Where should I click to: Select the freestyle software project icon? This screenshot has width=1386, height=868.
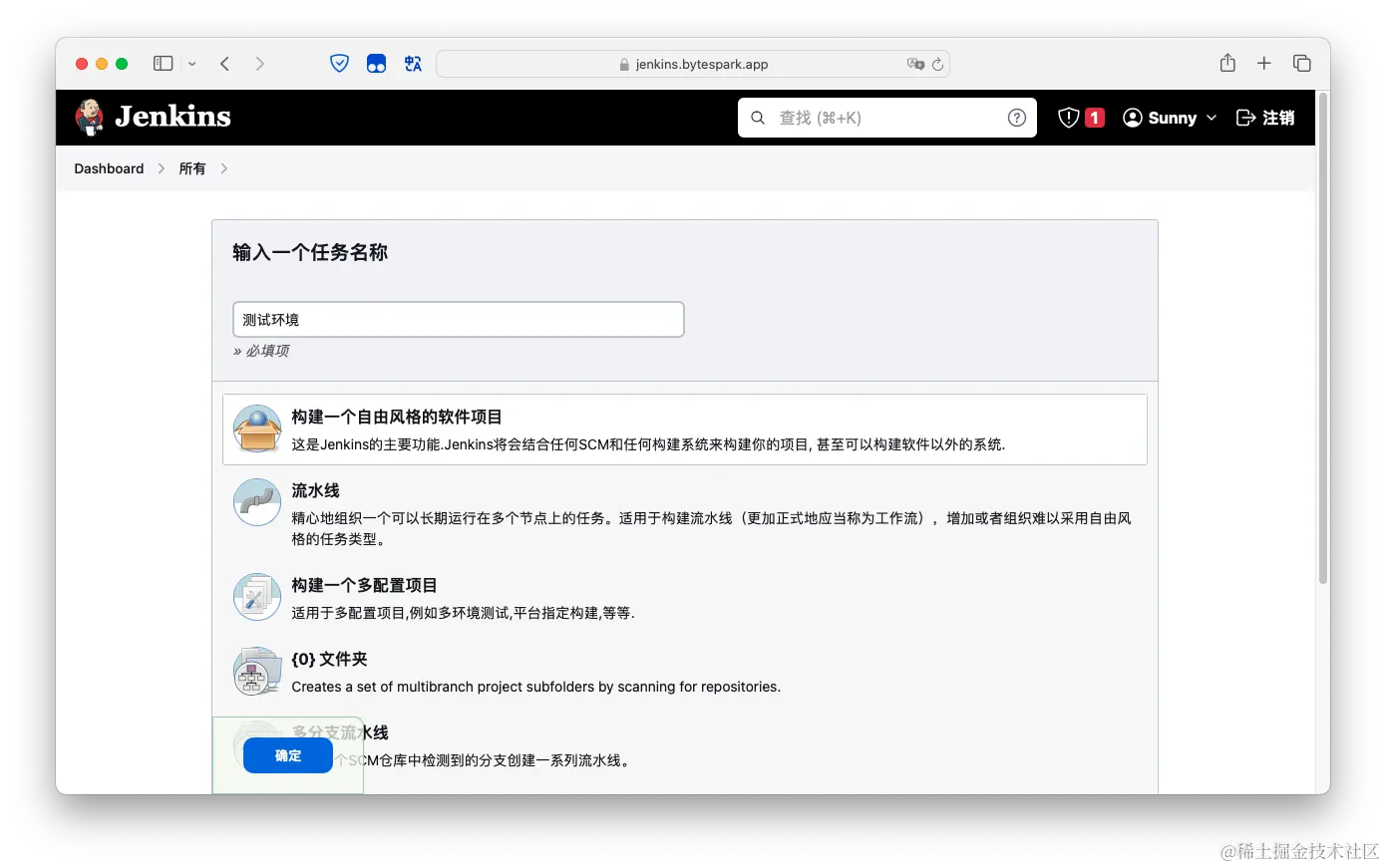coord(256,428)
